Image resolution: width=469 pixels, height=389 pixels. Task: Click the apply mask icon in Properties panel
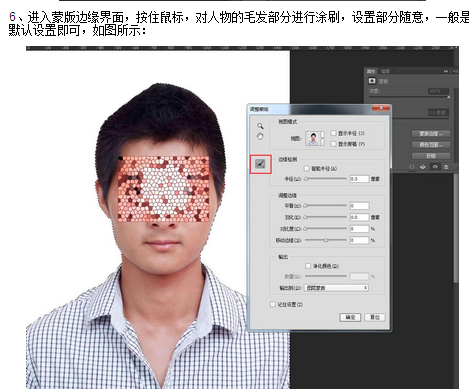point(423,167)
